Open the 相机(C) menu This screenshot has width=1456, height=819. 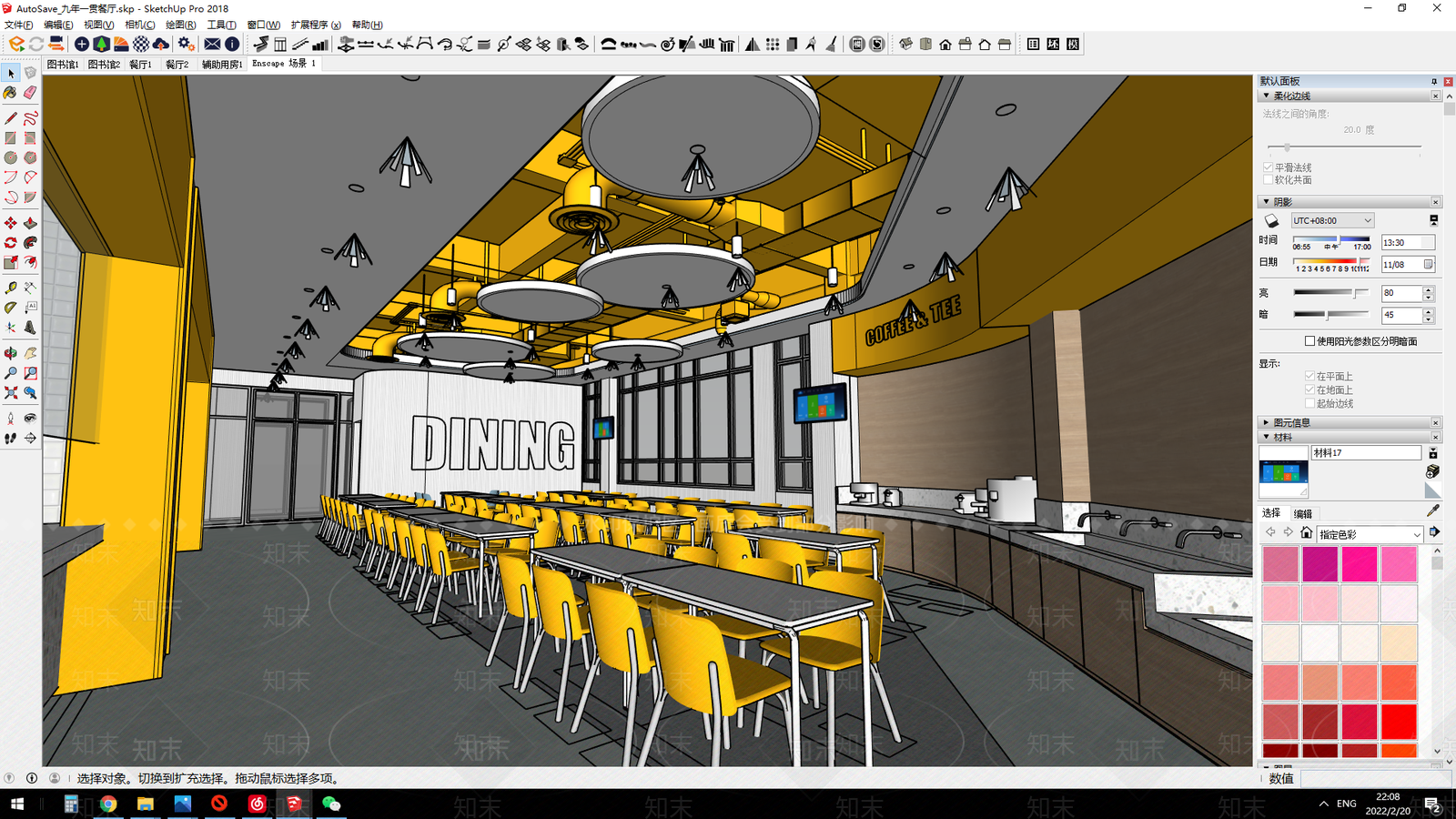coord(139,25)
